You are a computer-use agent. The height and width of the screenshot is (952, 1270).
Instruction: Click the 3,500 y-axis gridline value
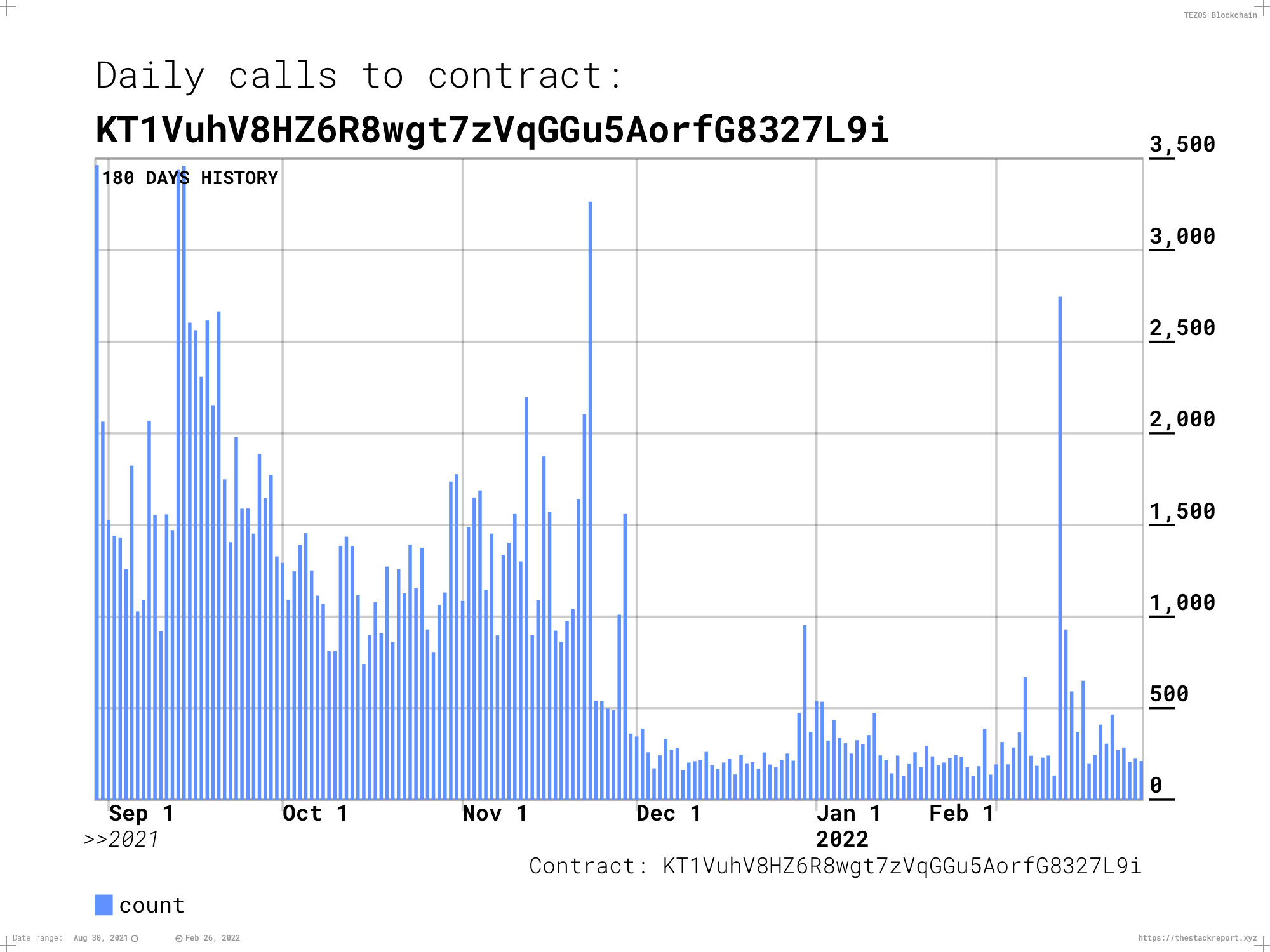[x=1182, y=145]
